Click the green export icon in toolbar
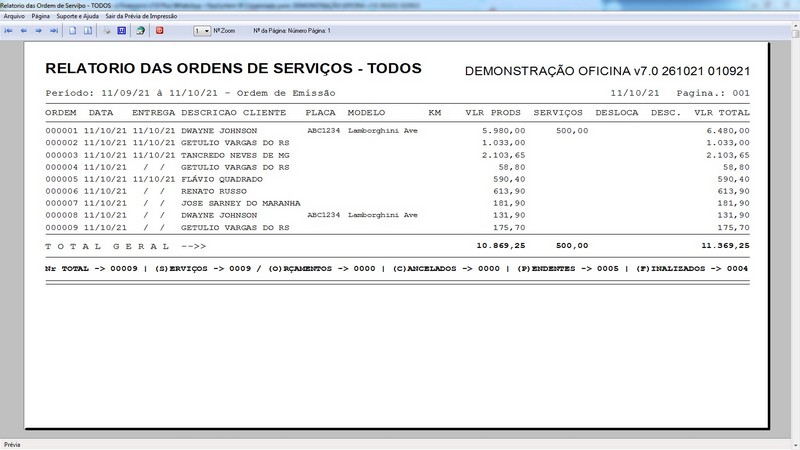This screenshot has width=800, height=450. click(140, 31)
